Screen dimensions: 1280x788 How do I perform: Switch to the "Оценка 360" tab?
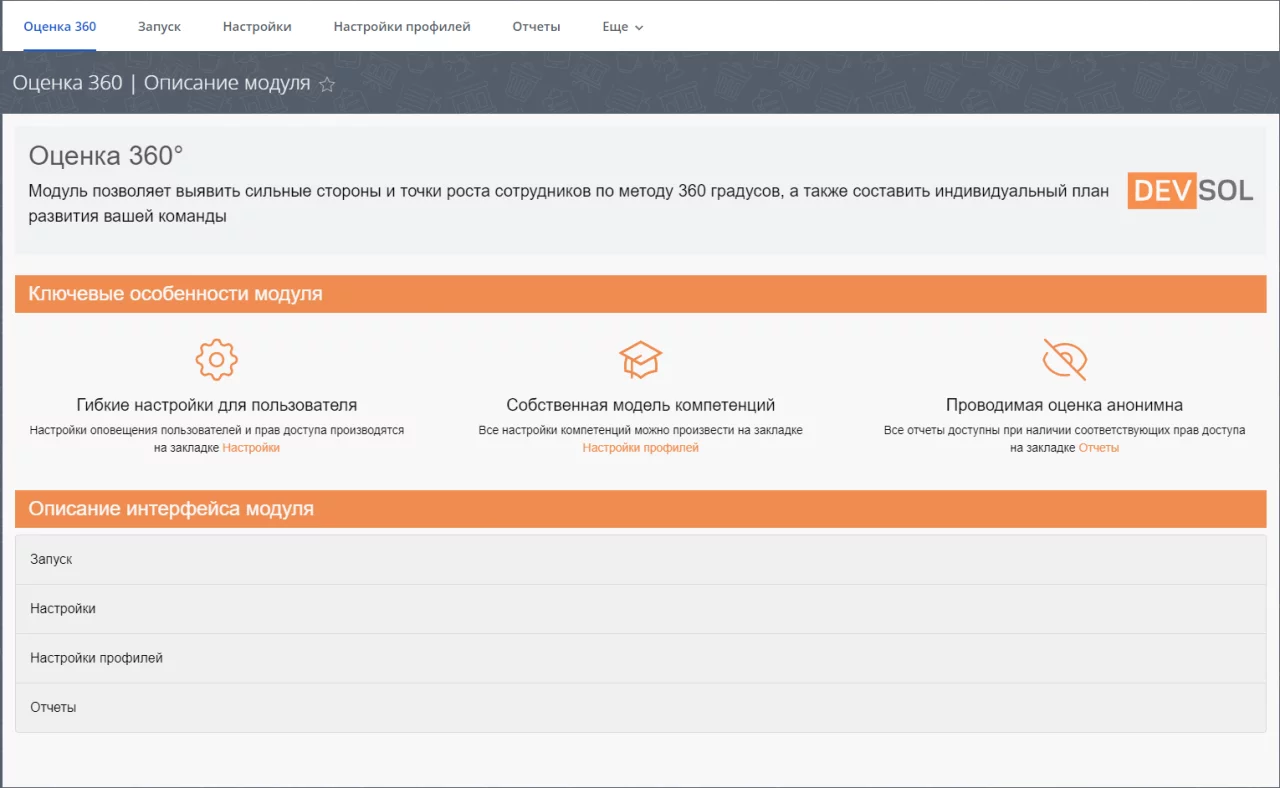point(60,27)
